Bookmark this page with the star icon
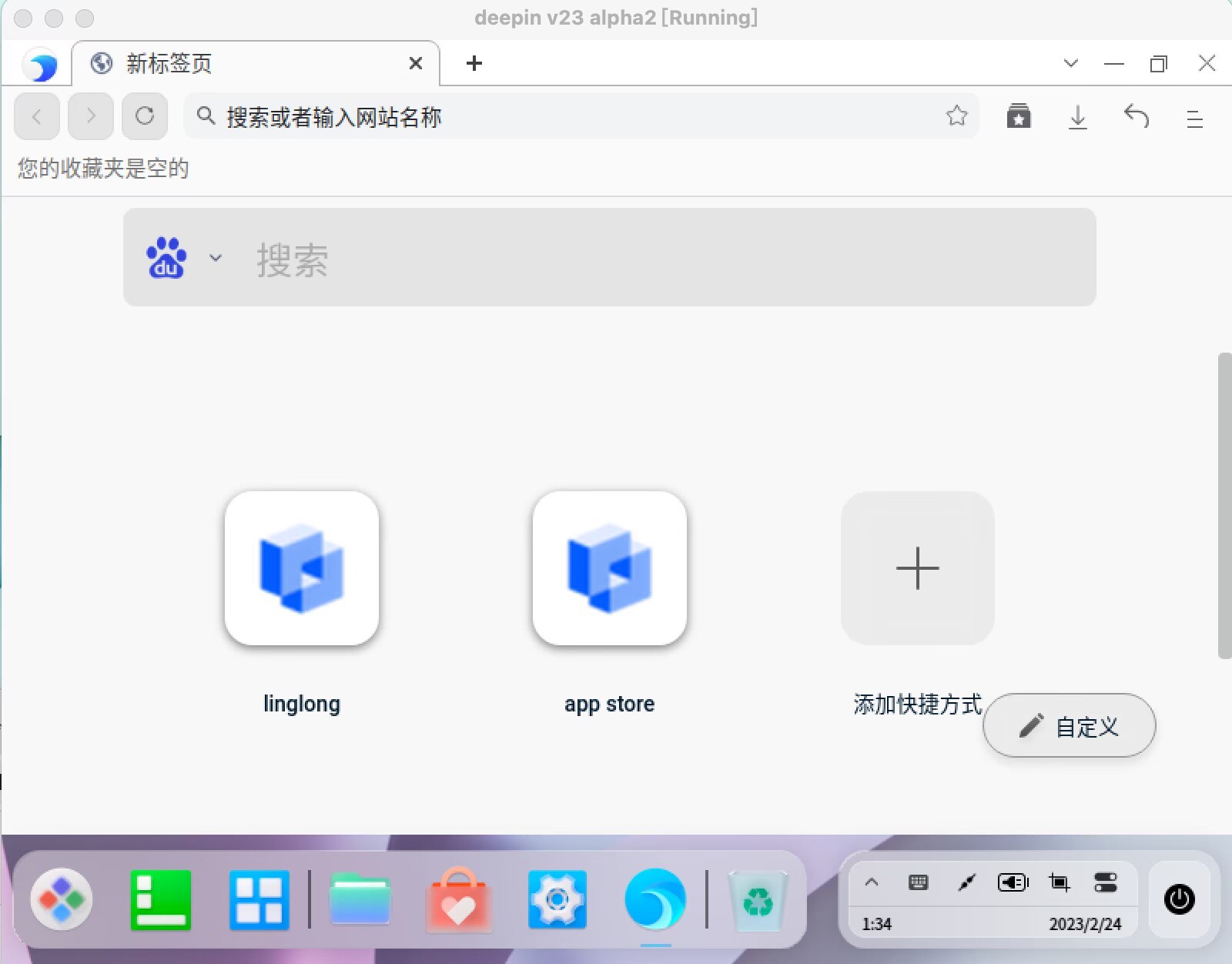 pos(957,115)
